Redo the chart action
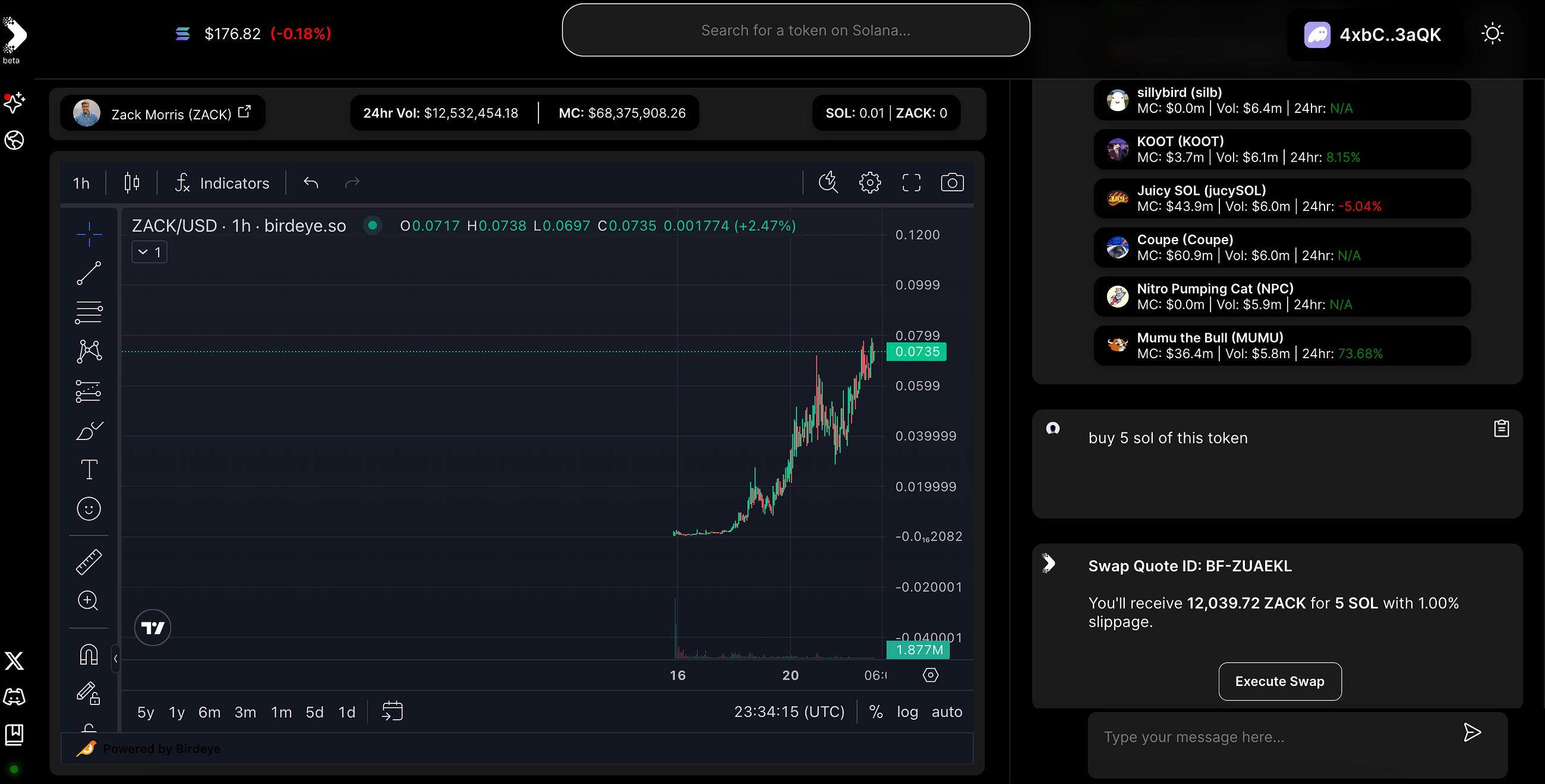Viewport: 1545px width, 784px height. [x=352, y=182]
